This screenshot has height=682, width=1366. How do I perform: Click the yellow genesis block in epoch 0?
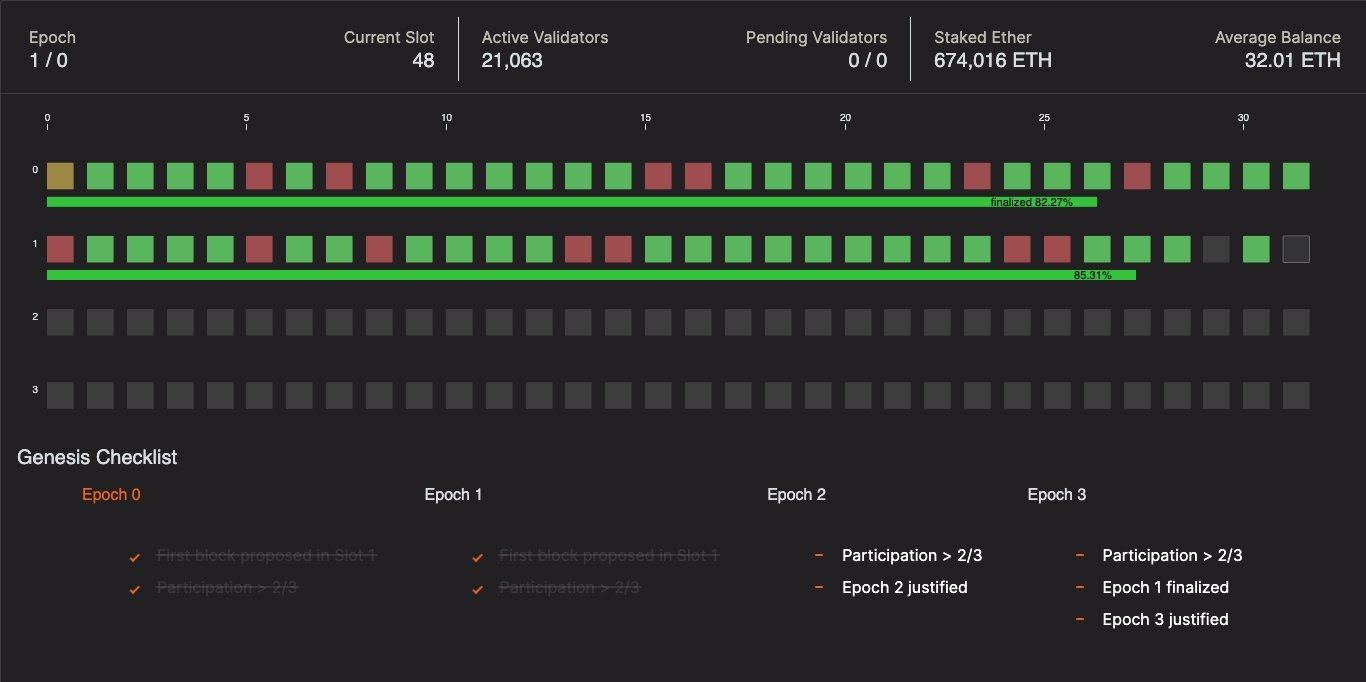coord(60,176)
